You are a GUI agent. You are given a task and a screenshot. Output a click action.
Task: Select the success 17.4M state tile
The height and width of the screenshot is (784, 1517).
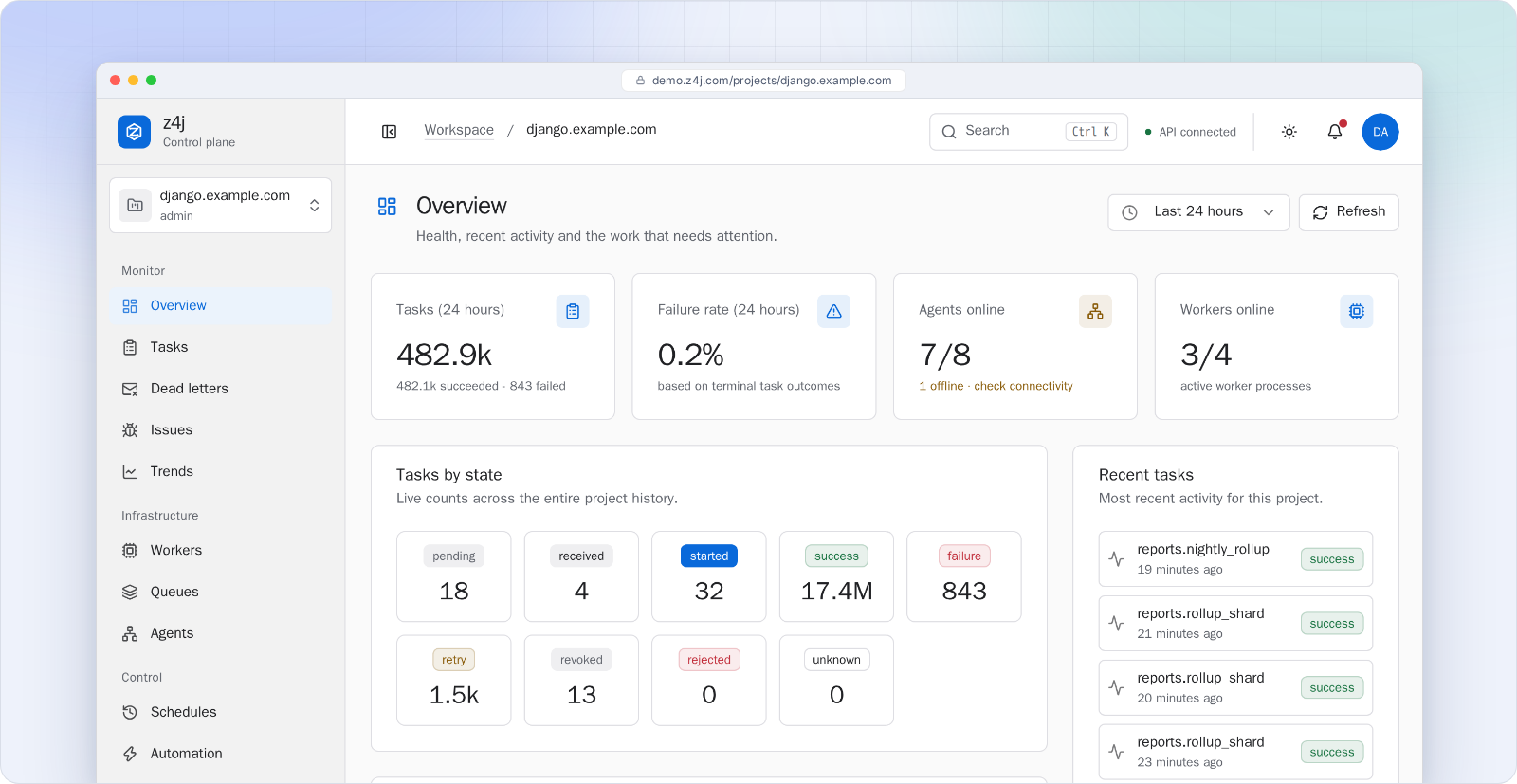tap(836, 576)
